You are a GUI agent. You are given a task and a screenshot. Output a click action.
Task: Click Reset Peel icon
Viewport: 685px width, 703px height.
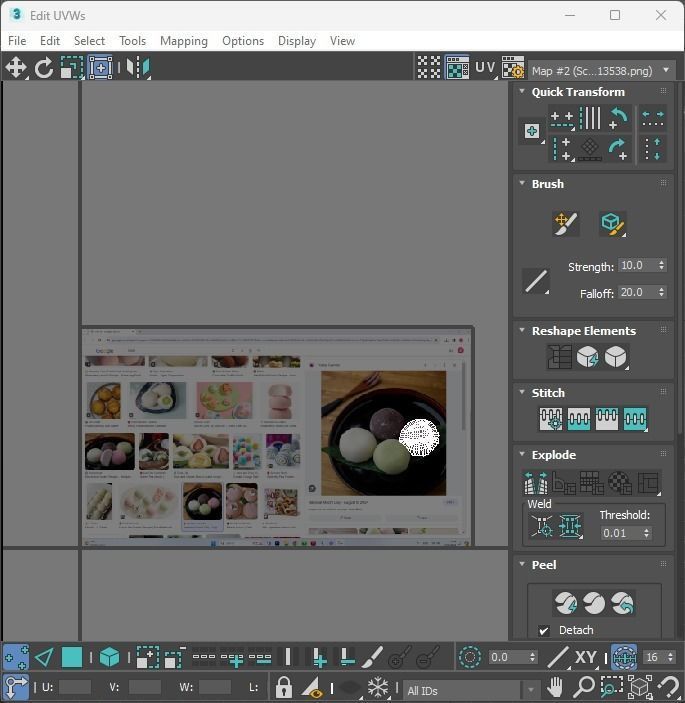(x=622, y=603)
